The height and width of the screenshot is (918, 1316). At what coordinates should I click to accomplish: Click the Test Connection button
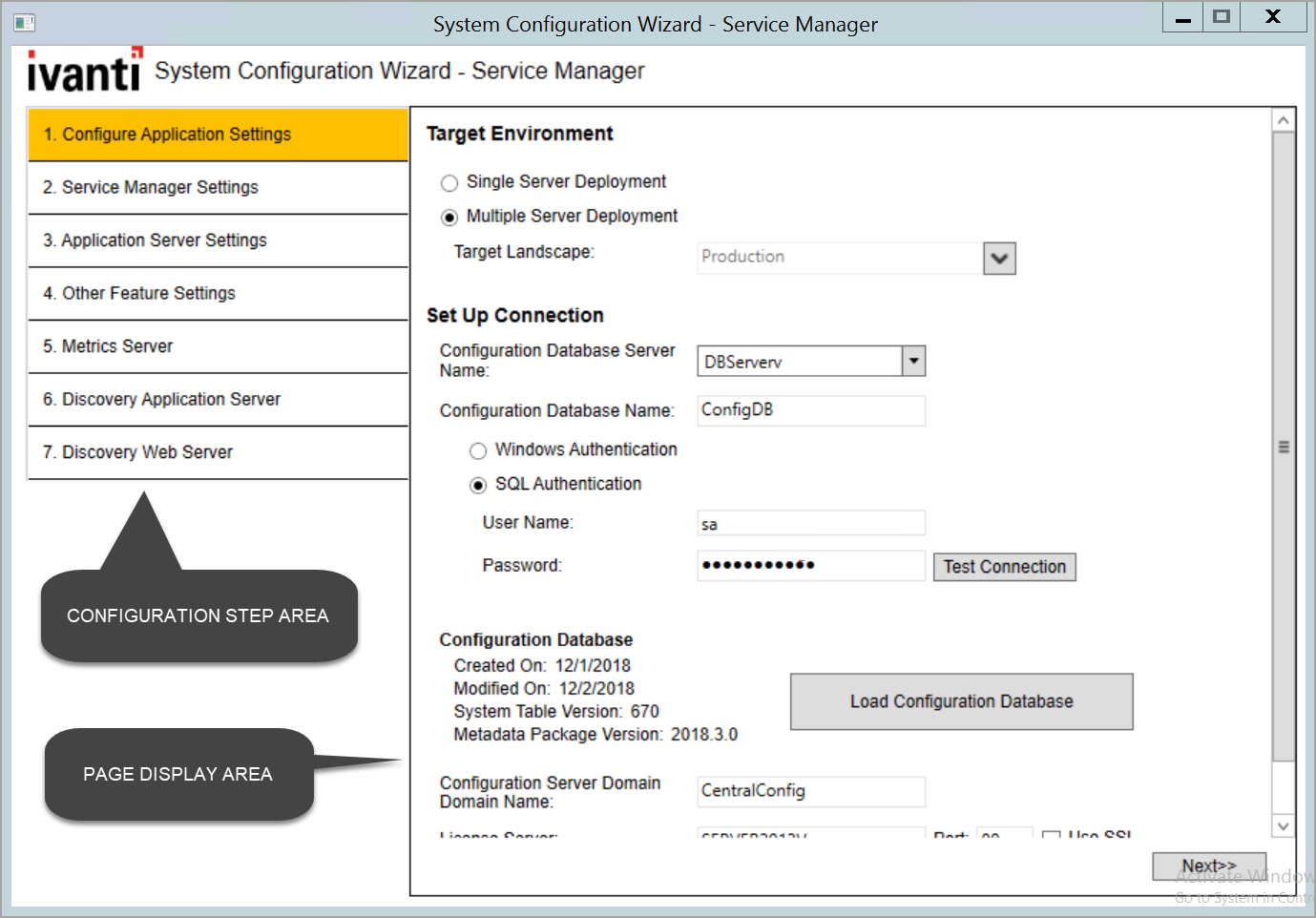click(x=1004, y=566)
